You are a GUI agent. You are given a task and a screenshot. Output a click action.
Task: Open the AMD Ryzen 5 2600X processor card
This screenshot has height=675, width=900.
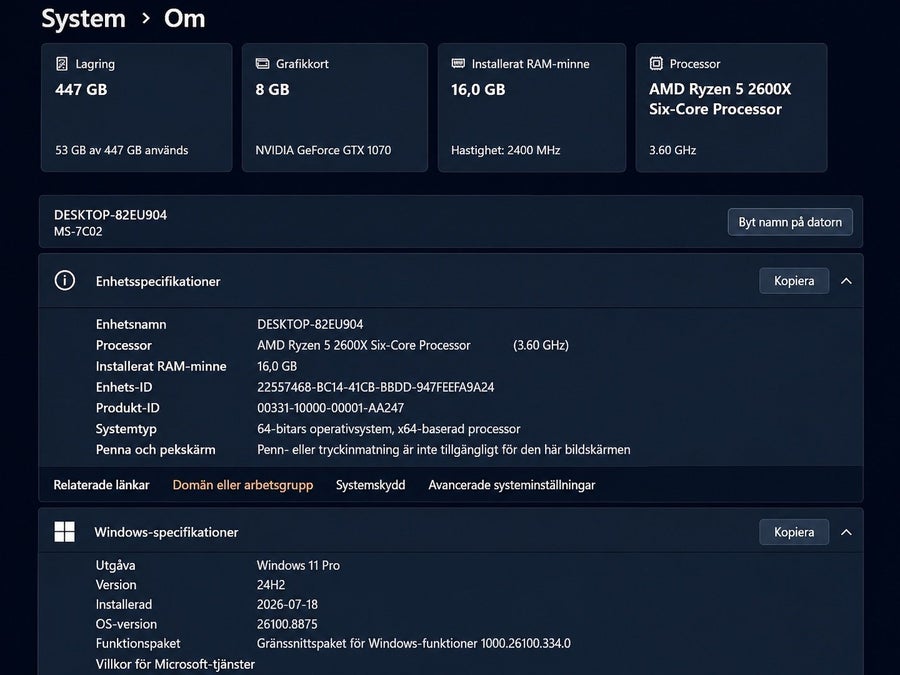(731, 107)
